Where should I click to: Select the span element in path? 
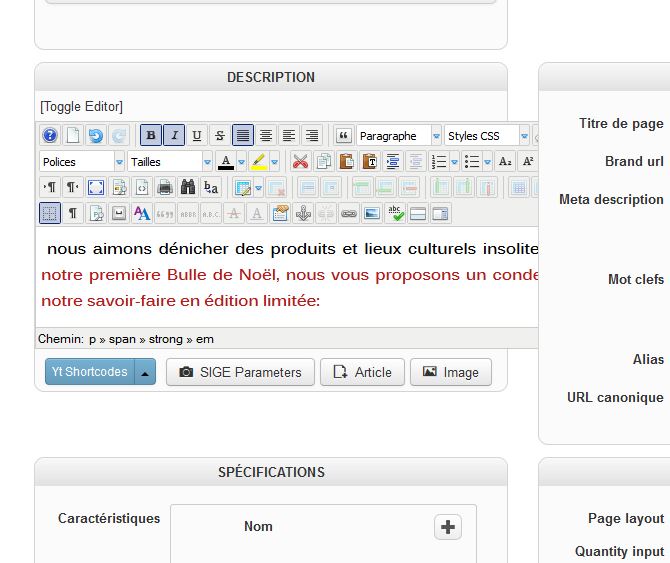pyautogui.click(x=122, y=339)
